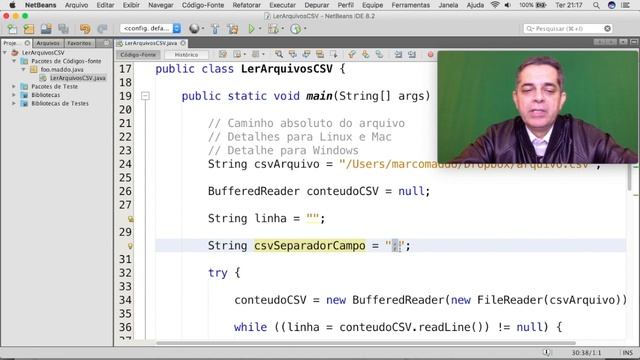Screen dimensions: 640x360
Task: Click the 30:38/1:1 cursor position
Action: point(586,353)
